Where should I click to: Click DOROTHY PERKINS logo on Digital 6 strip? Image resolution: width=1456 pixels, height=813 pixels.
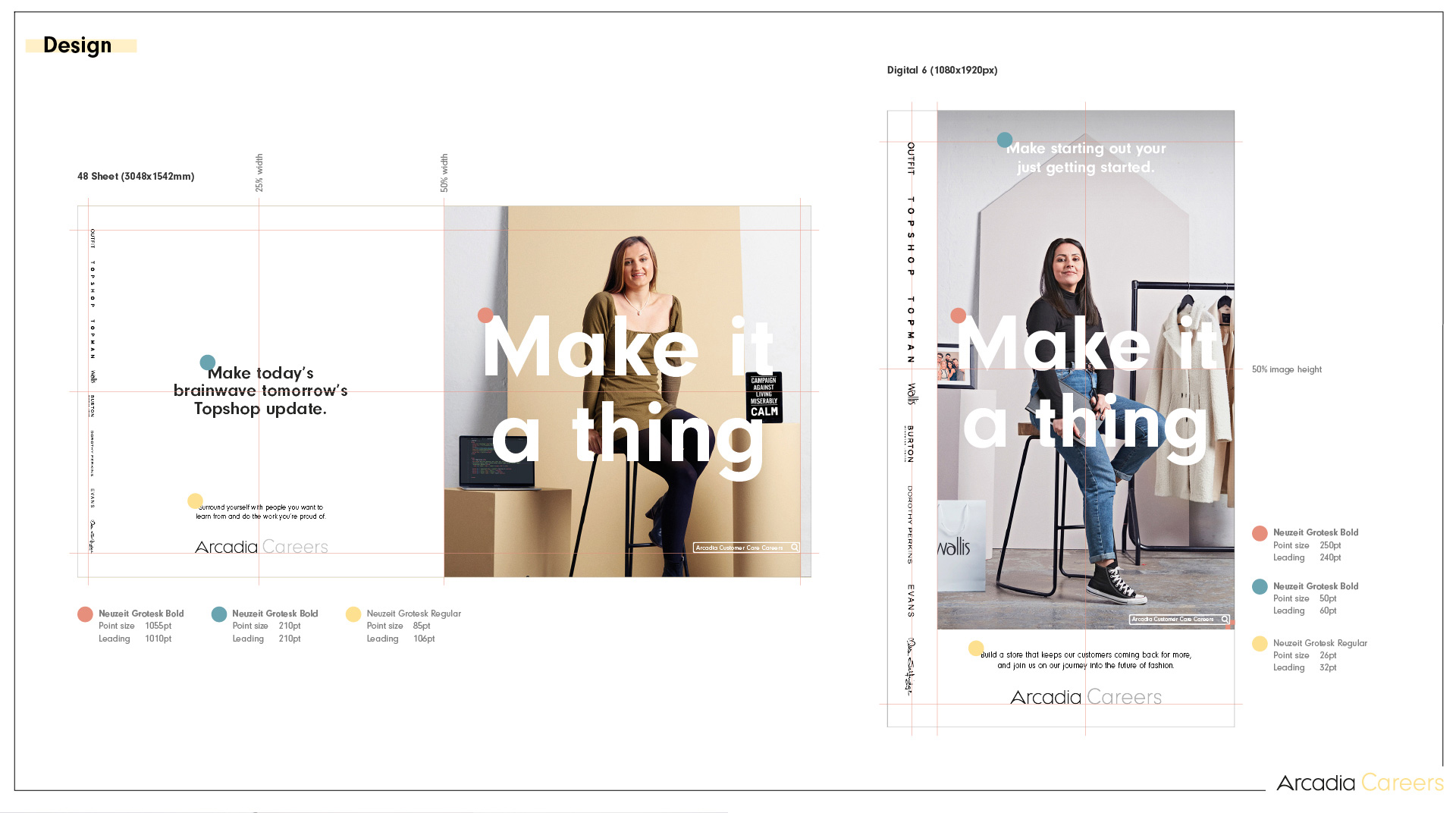910,525
